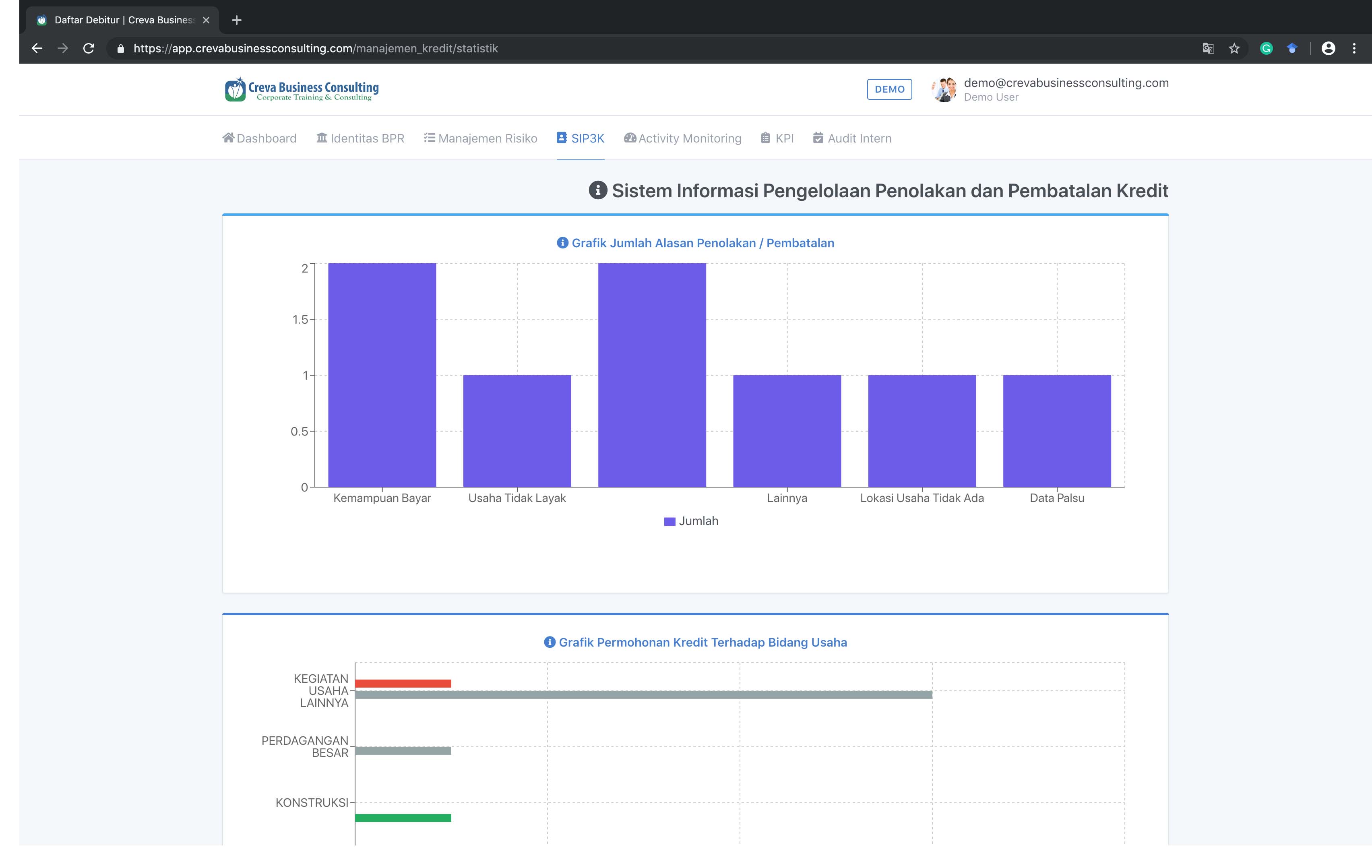Click the KEGIATAN USAHA LAINNYA axis label
The height and width of the screenshot is (868, 1372).
click(x=321, y=691)
